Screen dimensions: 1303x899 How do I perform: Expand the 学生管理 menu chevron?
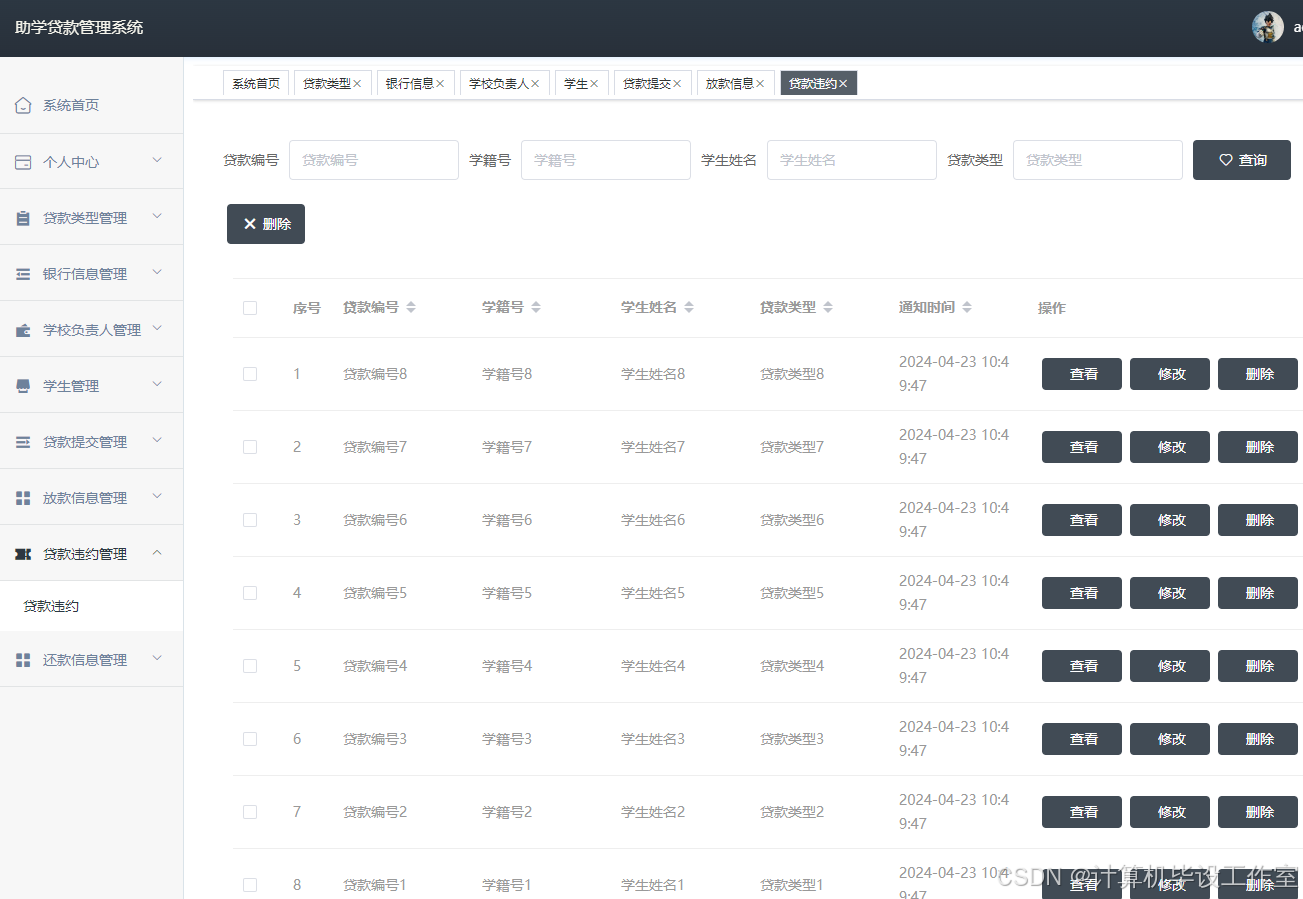[x=157, y=384]
